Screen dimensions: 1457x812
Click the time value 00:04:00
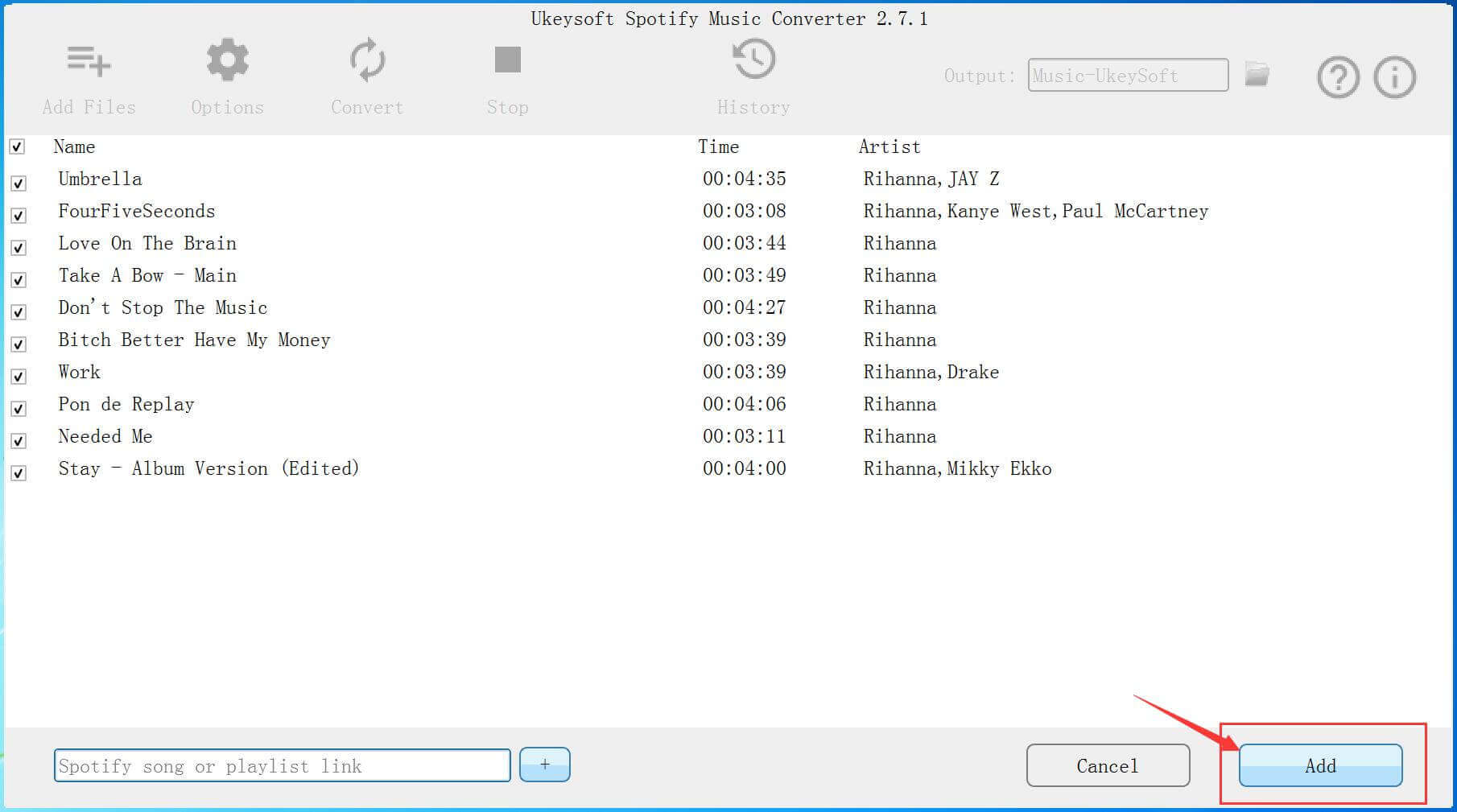coord(745,468)
